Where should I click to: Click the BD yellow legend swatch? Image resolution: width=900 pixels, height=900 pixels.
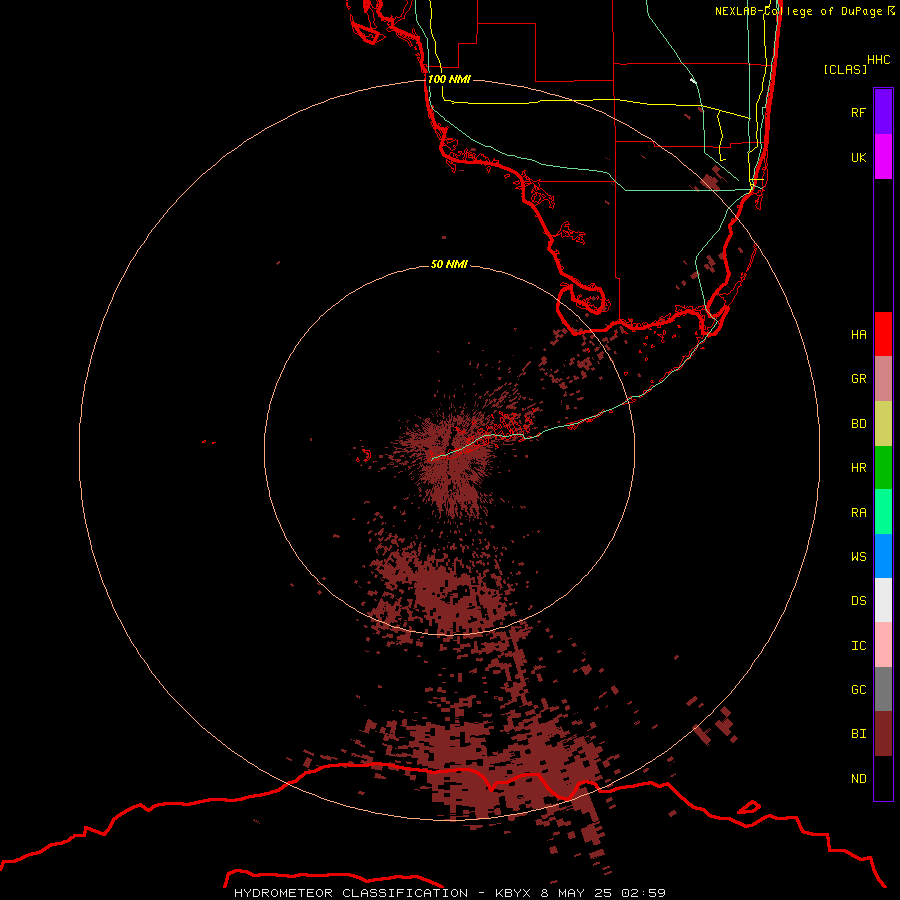coord(883,424)
